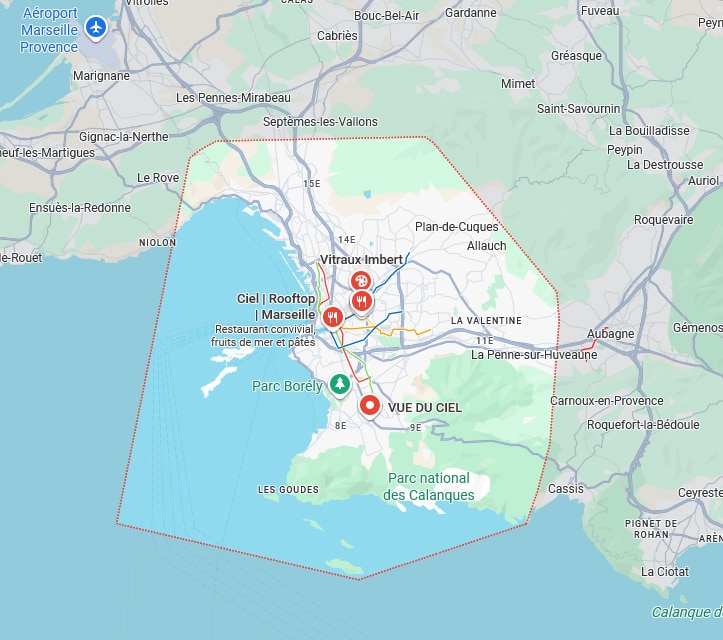Select the NIOLON label
This screenshot has width=723, height=640.
[158, 243]
